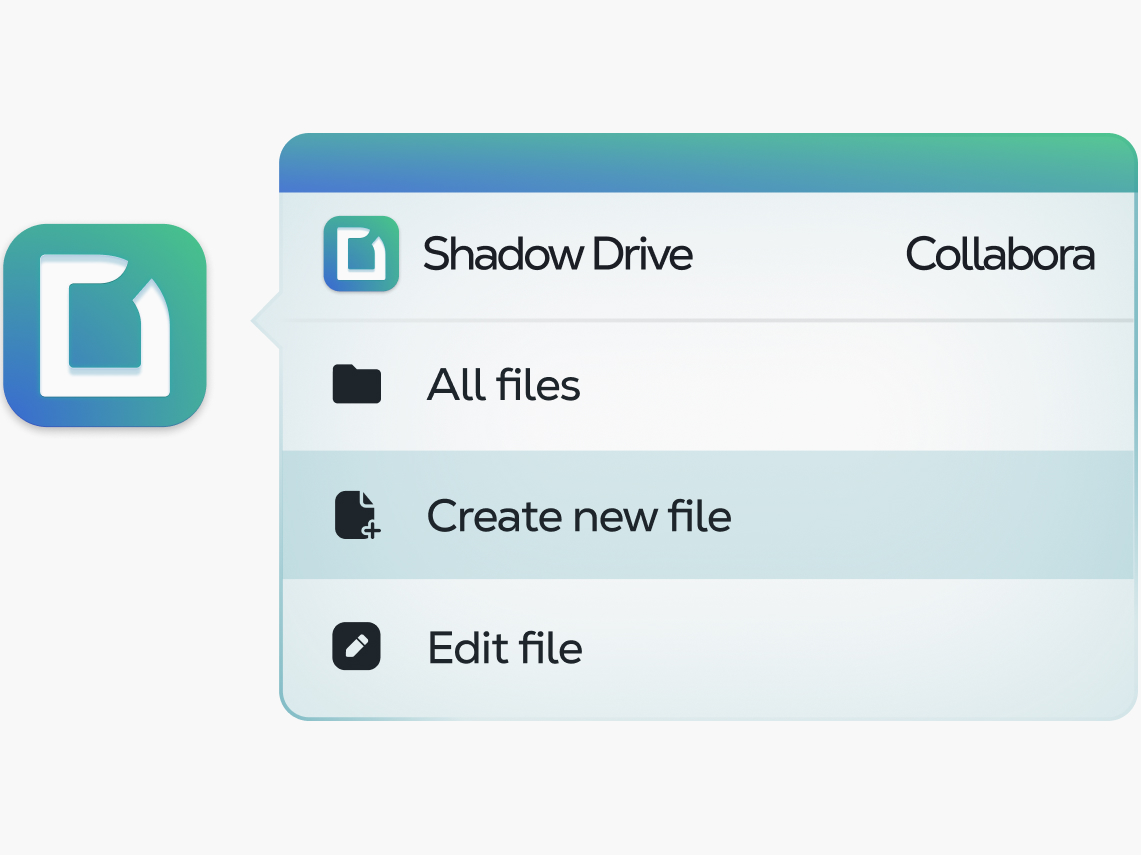
Task: Click the divider line under Shadow Drive header
Action: [x=708, y=320]
